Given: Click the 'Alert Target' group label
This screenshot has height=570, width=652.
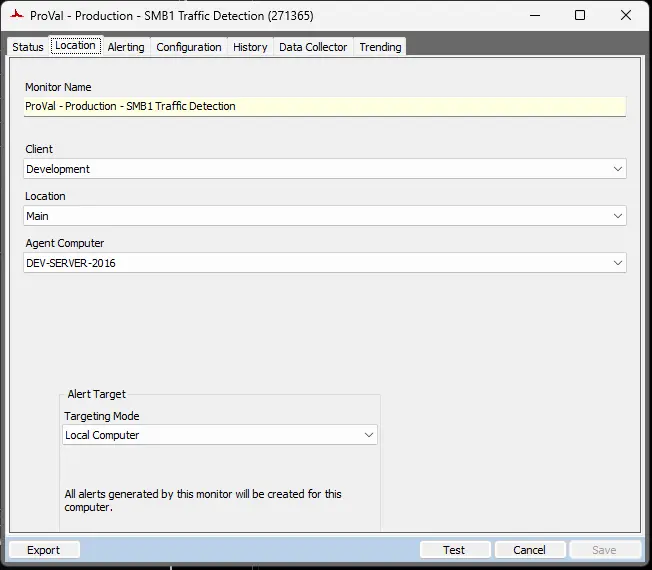Looking at the screenshot, I should [96, 394].
